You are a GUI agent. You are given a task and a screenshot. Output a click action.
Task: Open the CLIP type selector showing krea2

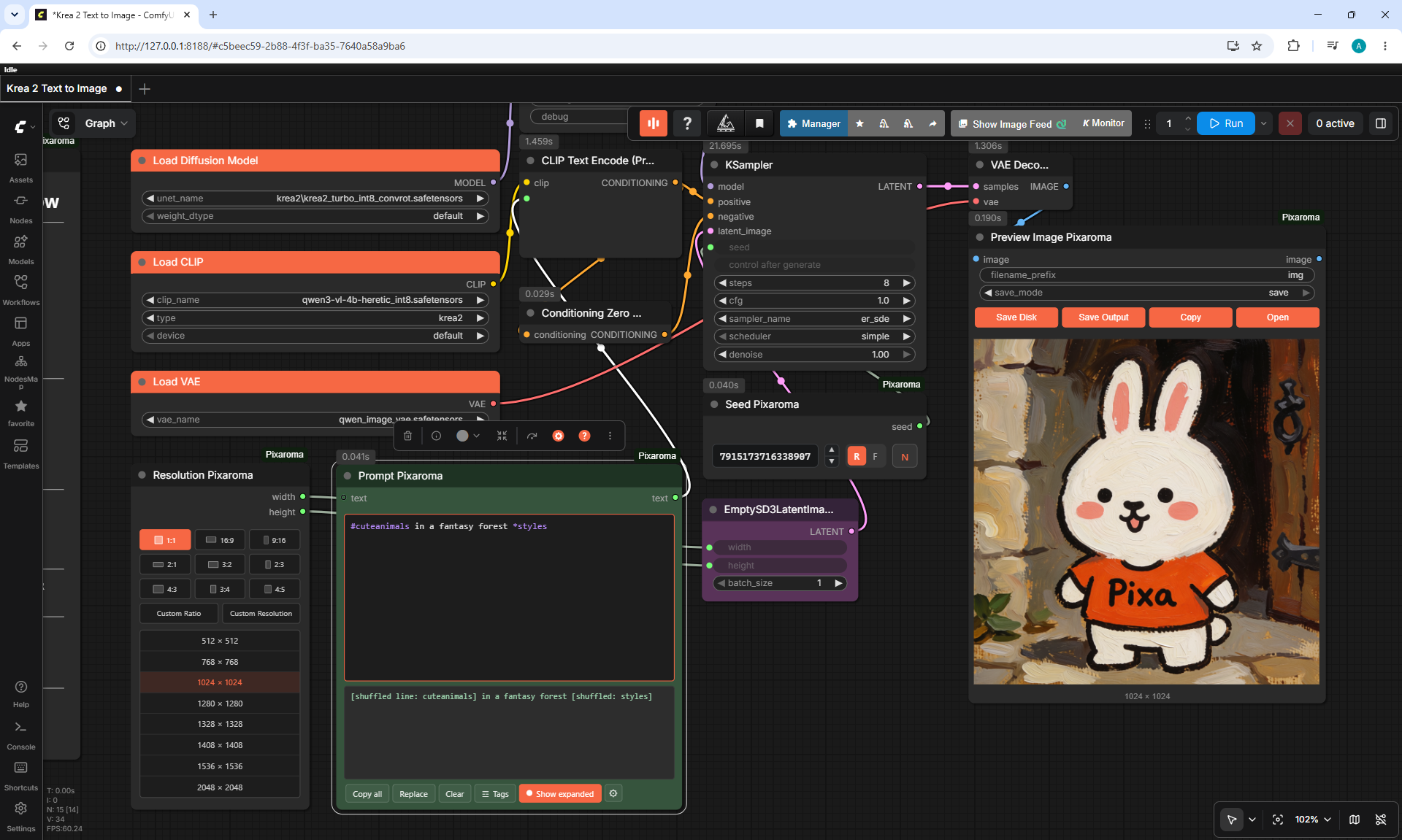pyautogui.click(x=315, y=318)
